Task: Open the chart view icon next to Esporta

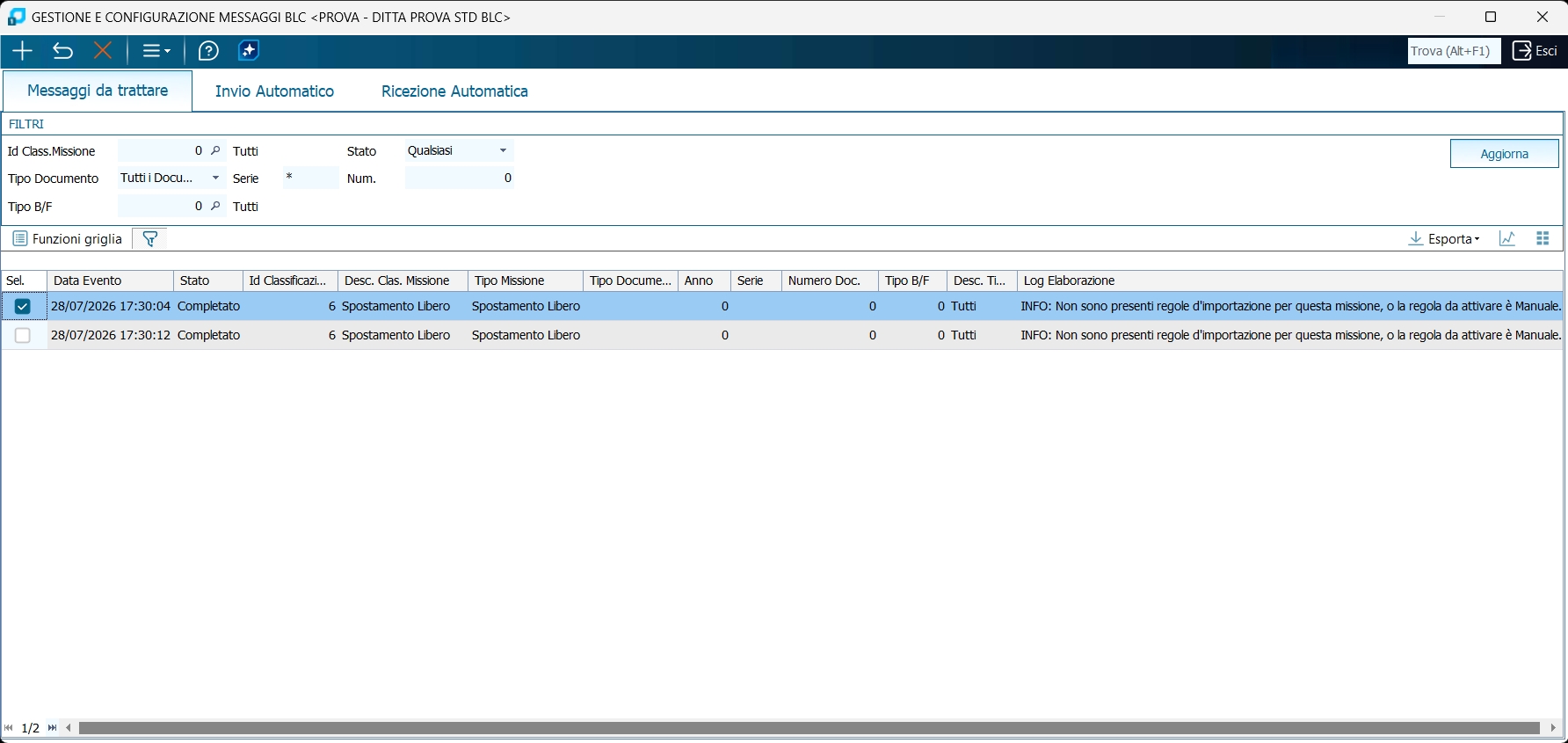Action: tap(1507, 238)
